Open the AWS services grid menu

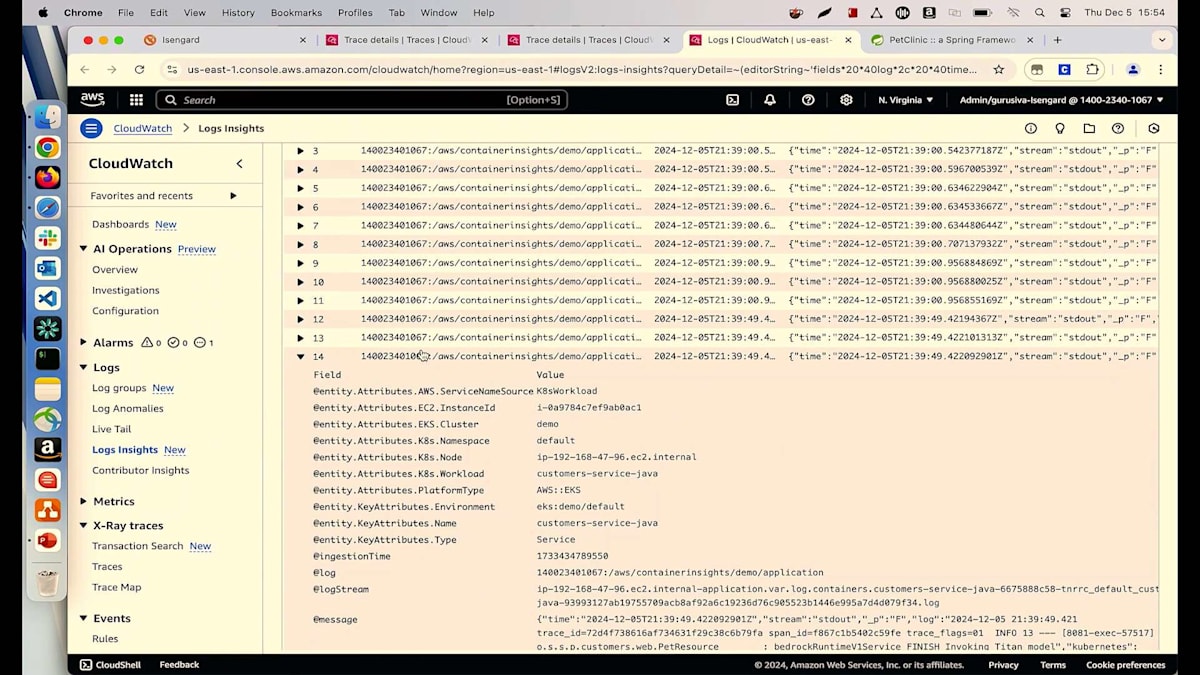pos(136,100)
